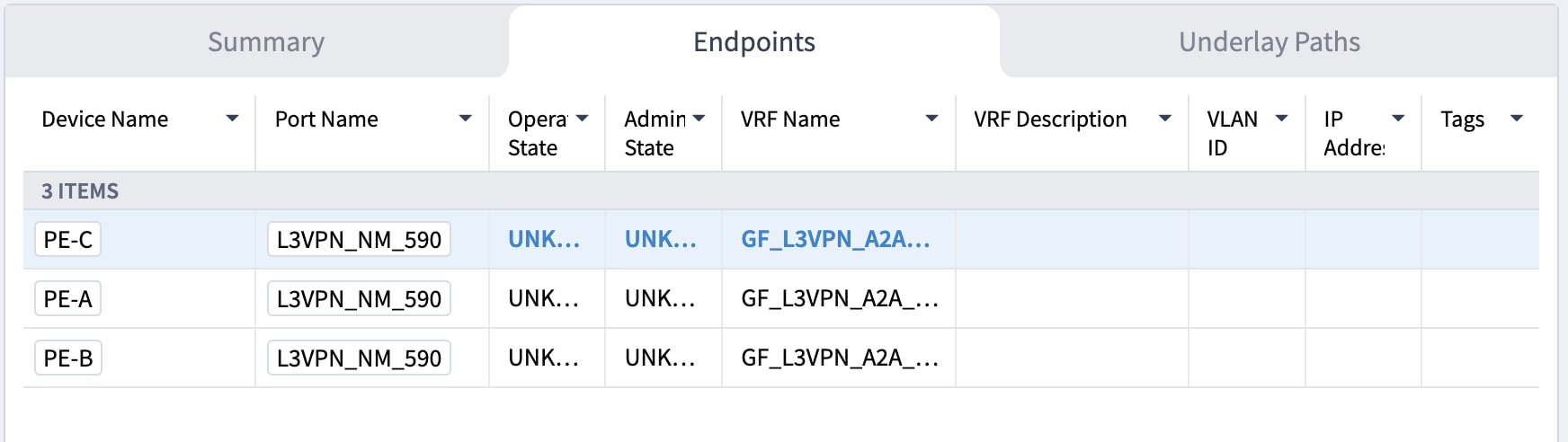The height and width of the screenshot is (442, 1568).
Task: Expand the Admin State column menu arrow
Action: click(699, 119)
